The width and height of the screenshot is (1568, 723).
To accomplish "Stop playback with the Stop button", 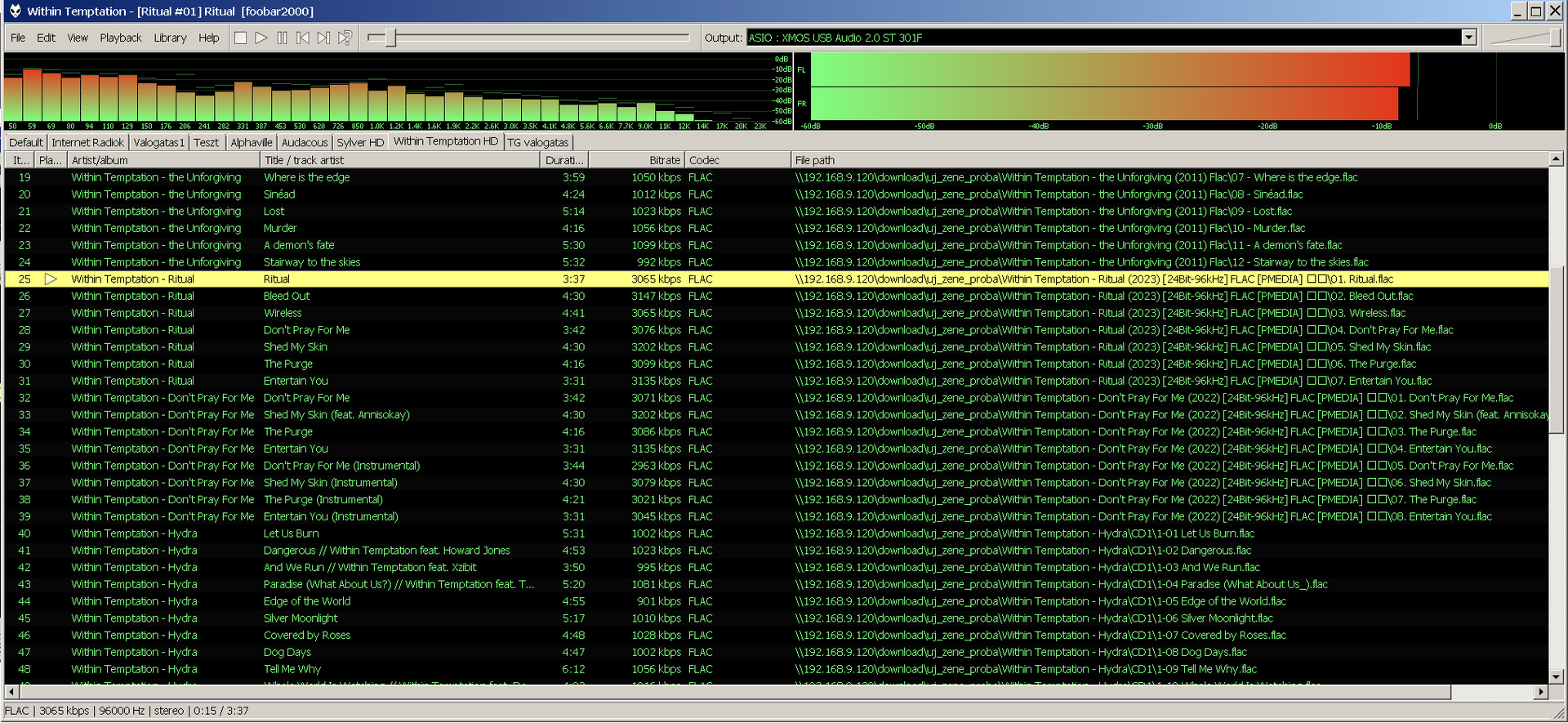I will pyautogui.click(x=240, y=38).
